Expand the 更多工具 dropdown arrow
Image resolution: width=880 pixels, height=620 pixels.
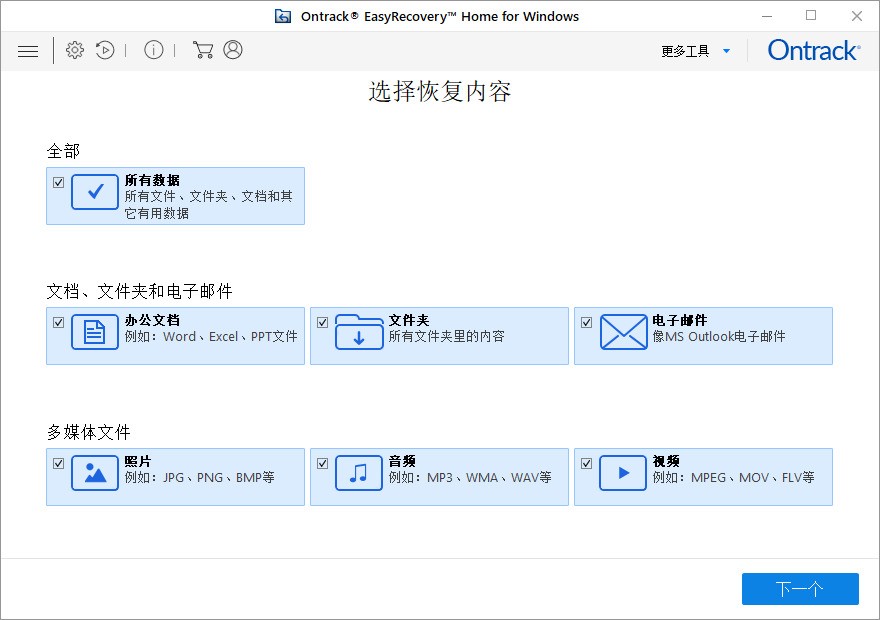coord(727,50)
